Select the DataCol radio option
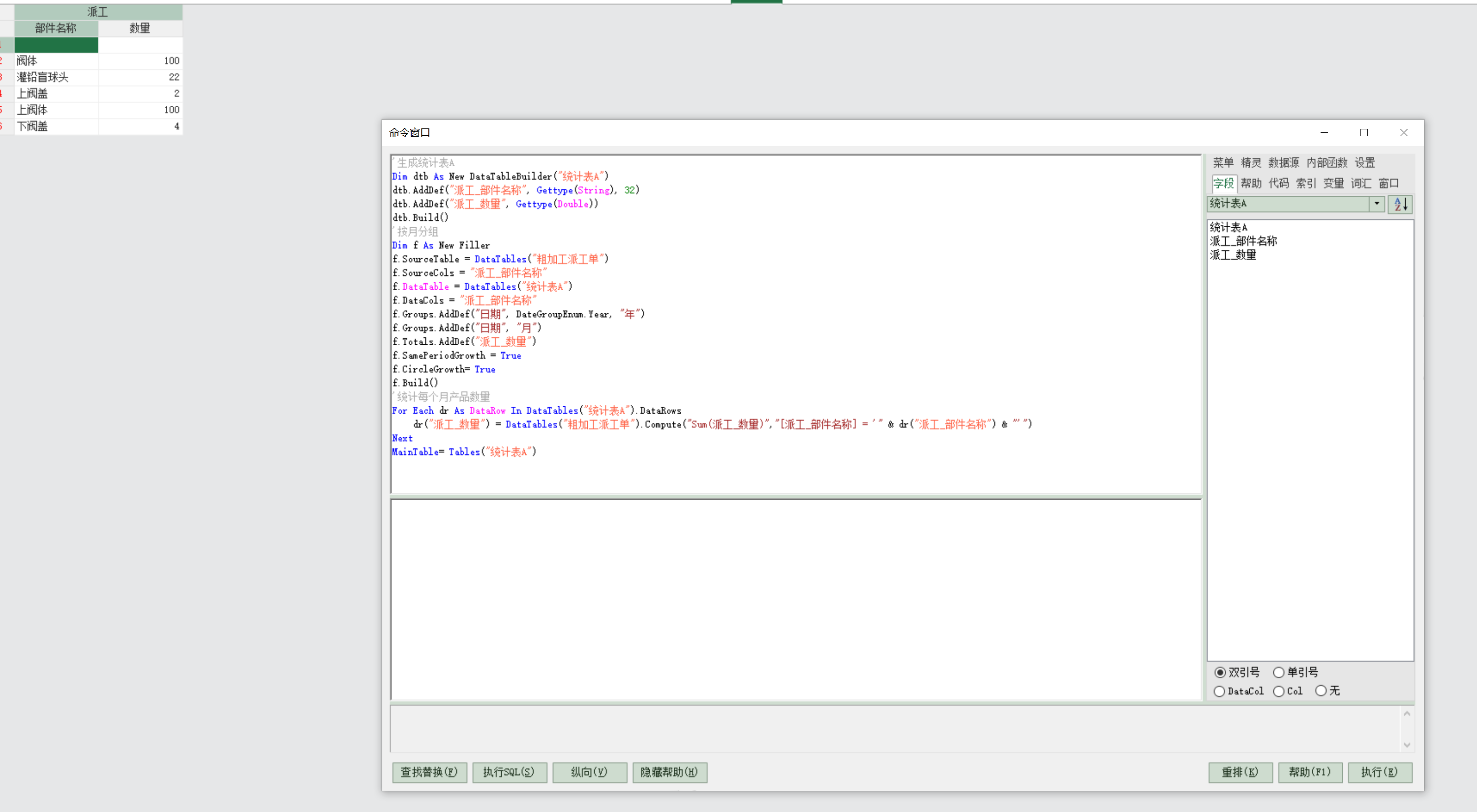 pyautogui.click(x=1239, y=691)
